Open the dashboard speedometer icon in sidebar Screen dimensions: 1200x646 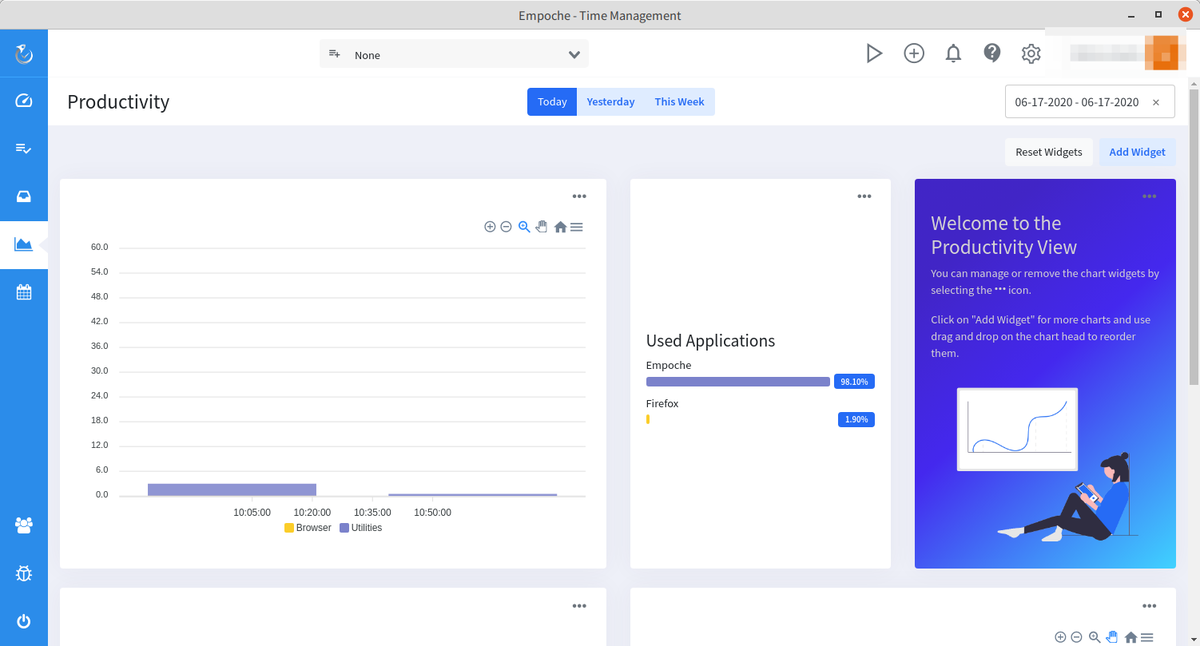point(24,101)
